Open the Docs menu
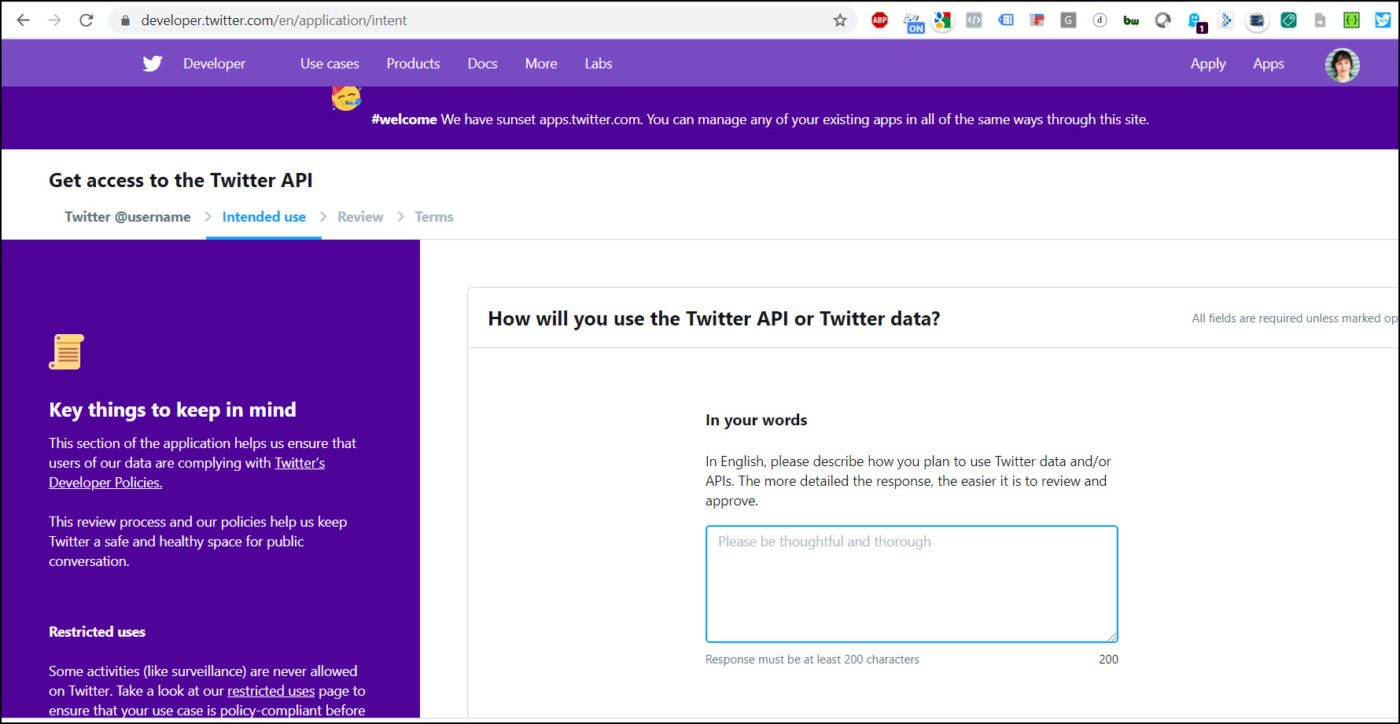 [x=482, y=63]
